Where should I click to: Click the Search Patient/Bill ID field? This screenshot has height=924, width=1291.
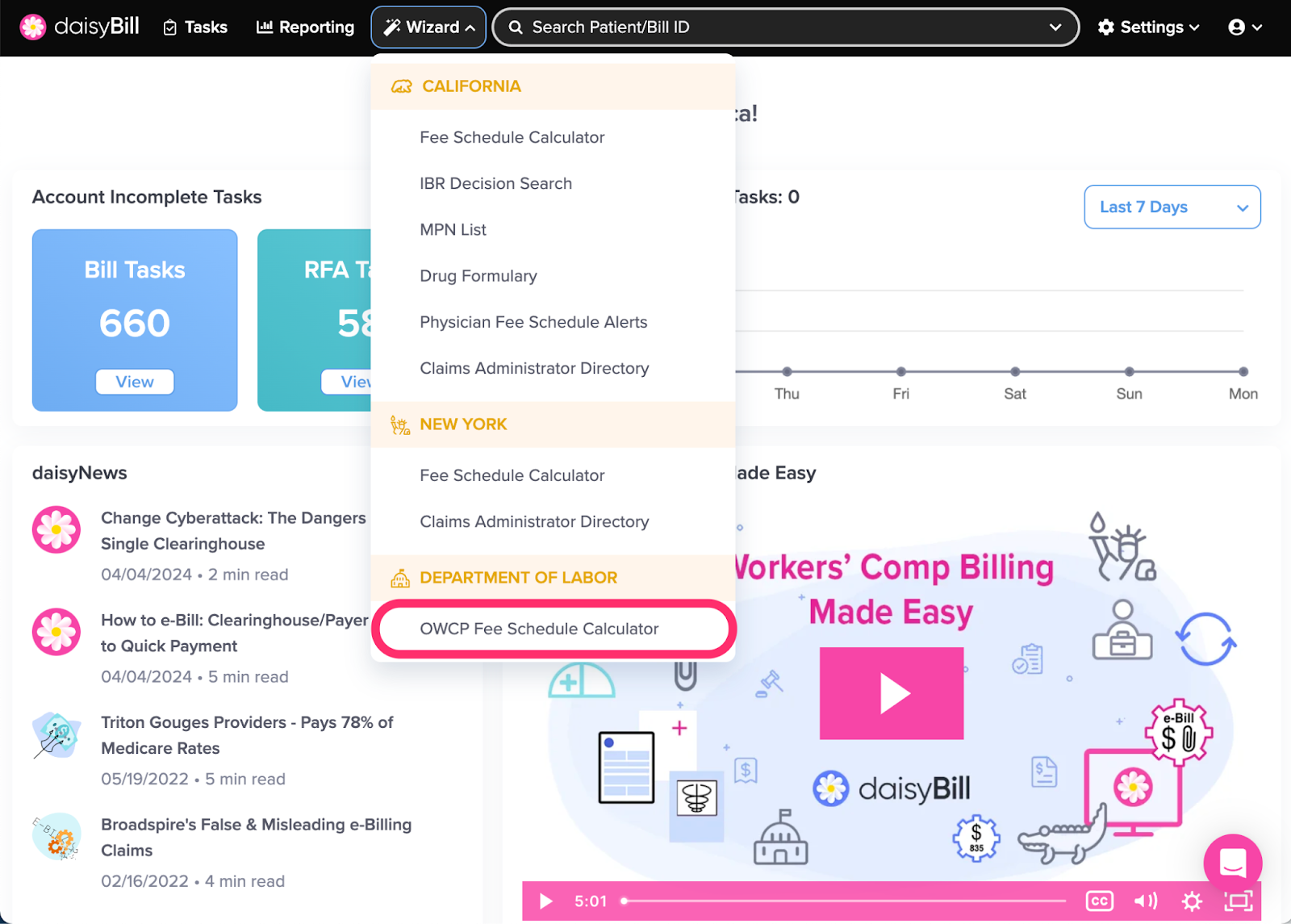pyautogui.click(x=775, y=27)
